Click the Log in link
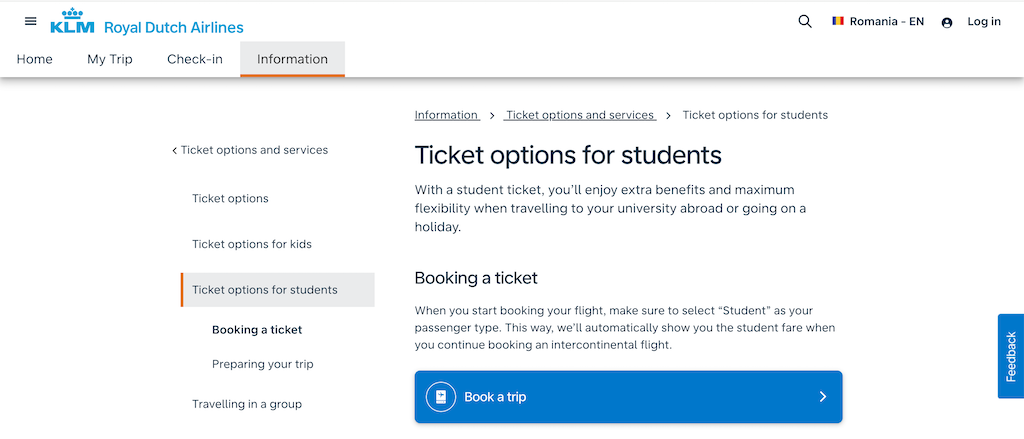The width and height of the screenshot is (1024, 439). click(x=984, y=22)
